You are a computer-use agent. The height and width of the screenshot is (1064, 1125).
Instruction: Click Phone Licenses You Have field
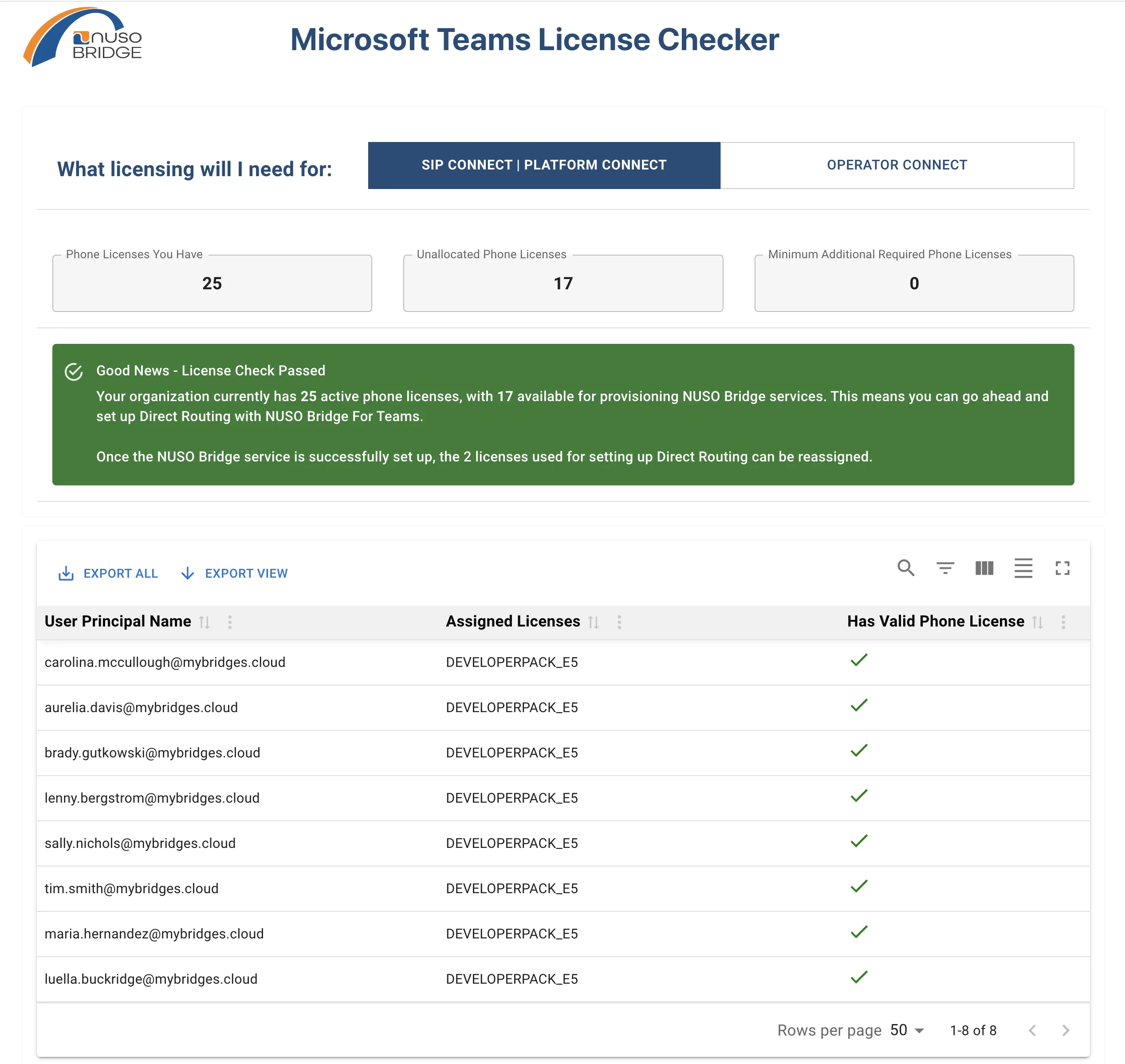212,283
